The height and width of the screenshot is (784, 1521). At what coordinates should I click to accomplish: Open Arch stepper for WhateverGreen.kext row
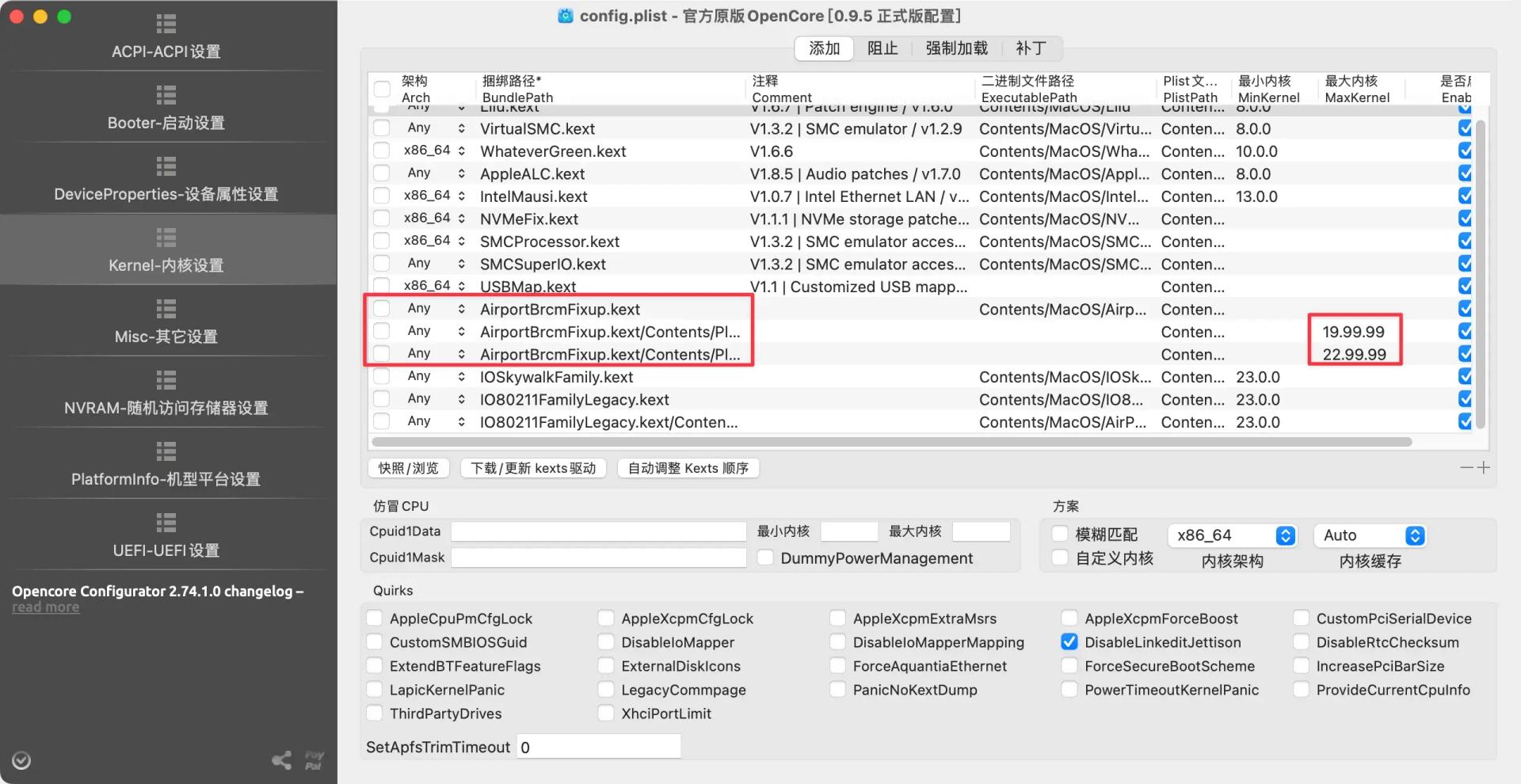(x=461, y=150)
